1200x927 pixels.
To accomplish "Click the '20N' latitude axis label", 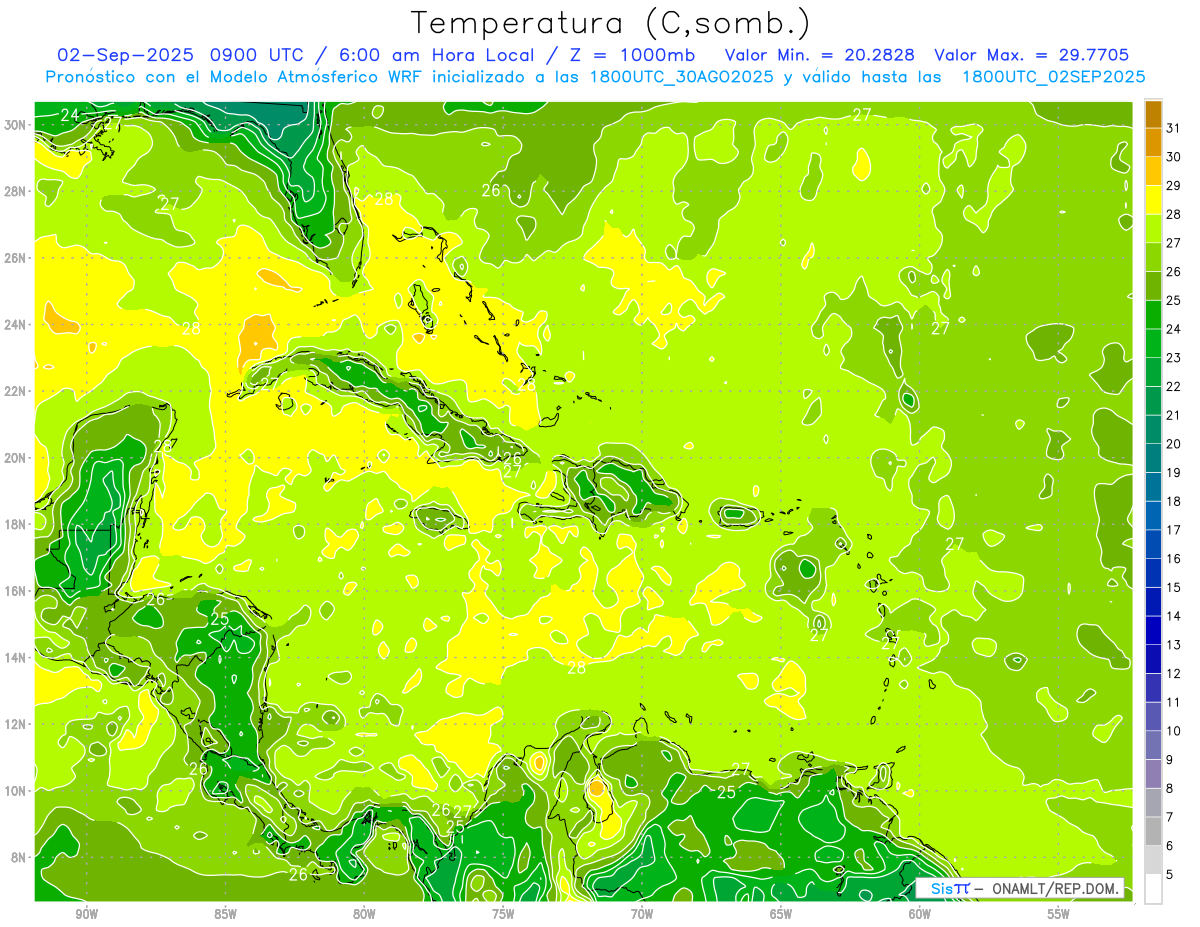I will (16, 458).
